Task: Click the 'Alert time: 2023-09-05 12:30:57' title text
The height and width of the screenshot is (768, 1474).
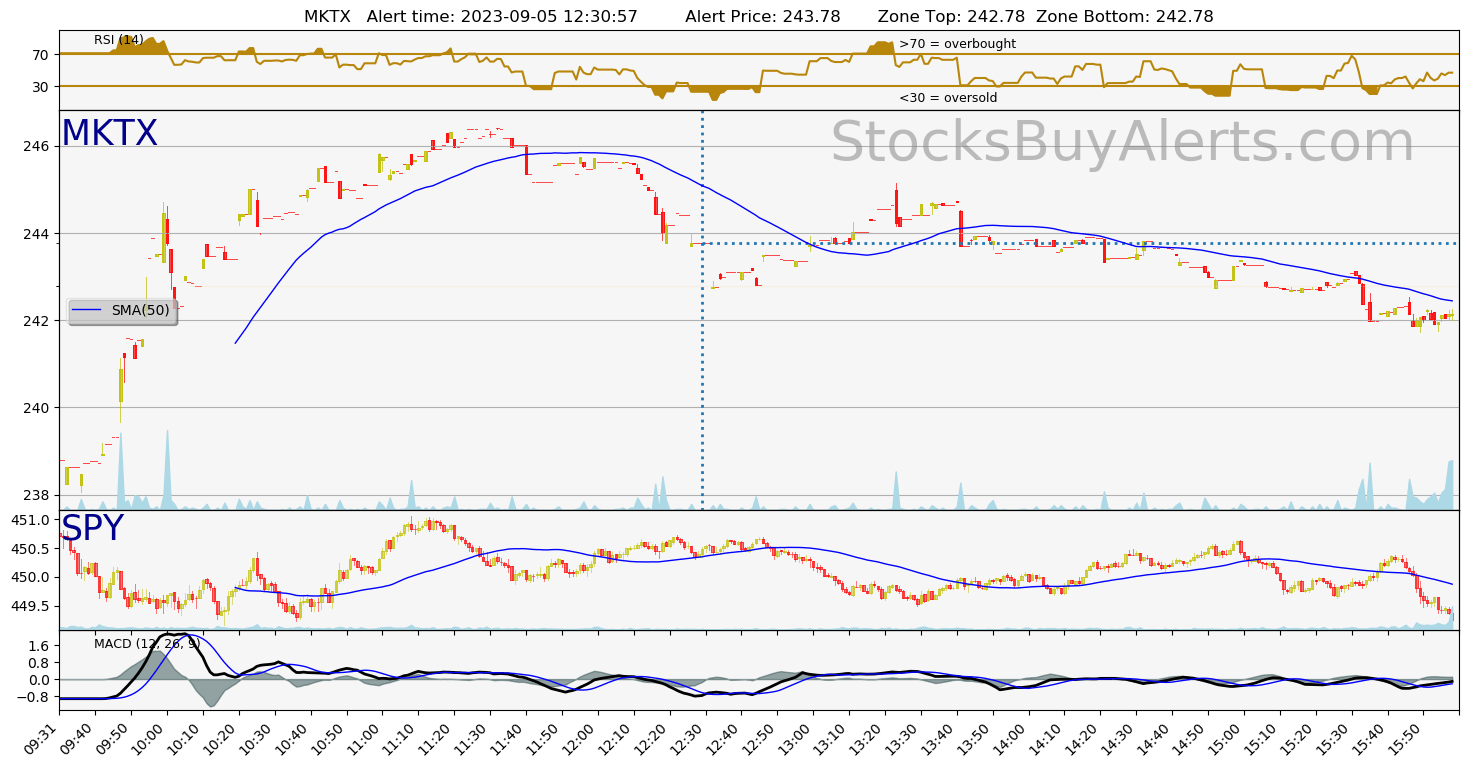Action: pyautogui.click(x=502, y=17)
